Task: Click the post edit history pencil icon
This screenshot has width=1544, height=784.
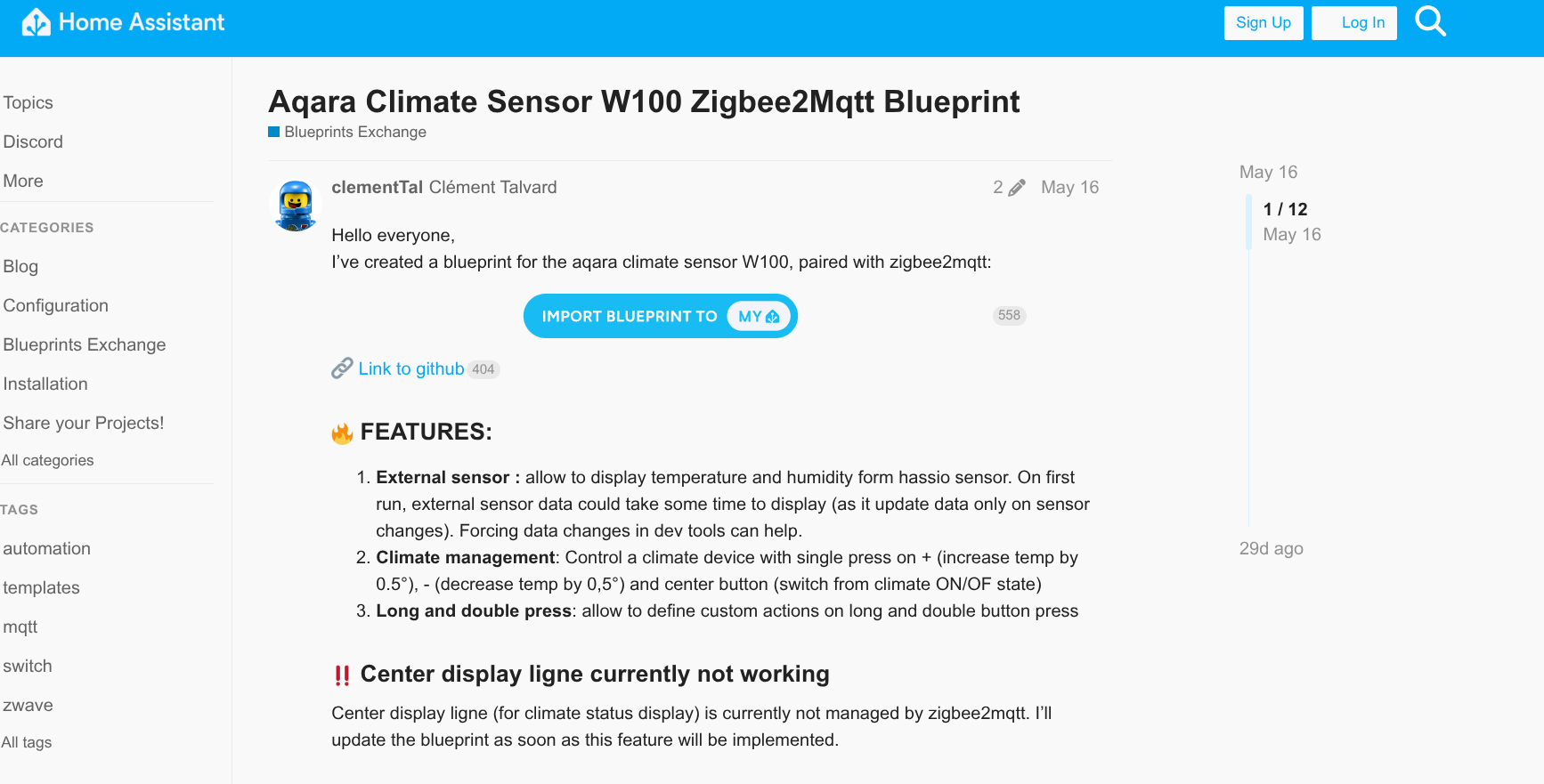Action: point(1016,188)
